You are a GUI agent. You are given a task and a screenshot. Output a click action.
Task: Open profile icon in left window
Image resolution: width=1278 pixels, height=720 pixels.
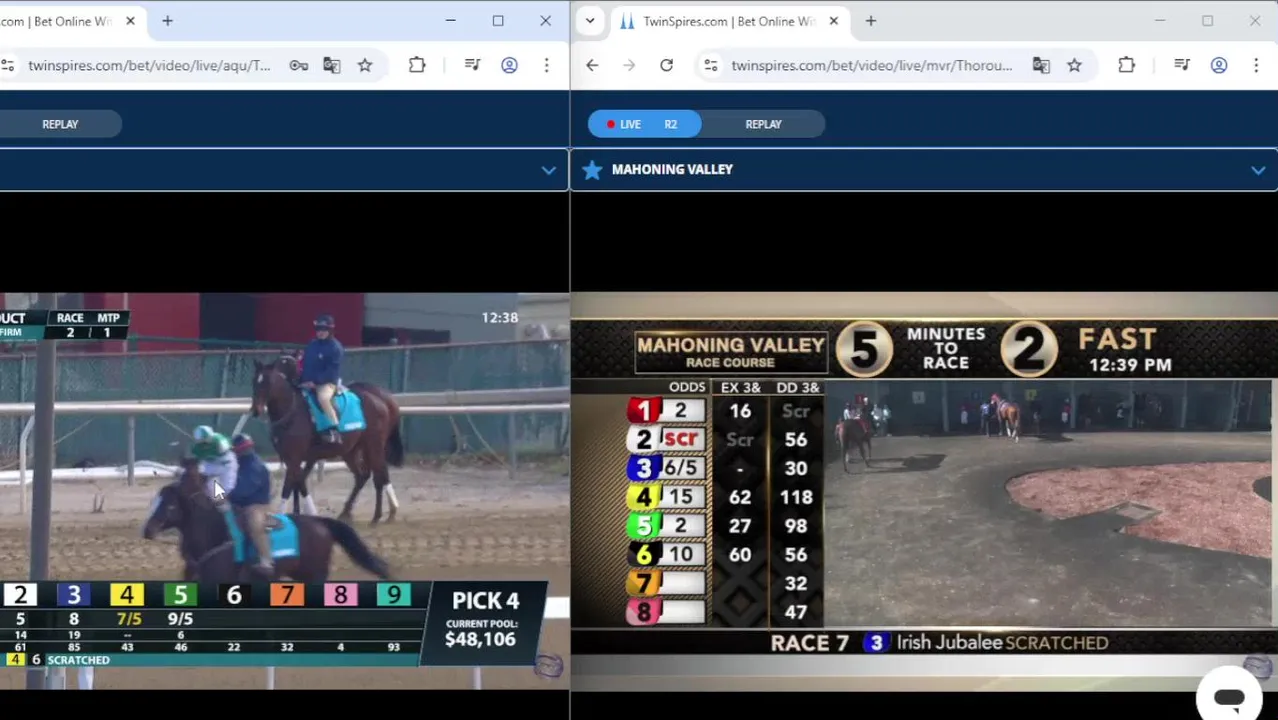509,65
